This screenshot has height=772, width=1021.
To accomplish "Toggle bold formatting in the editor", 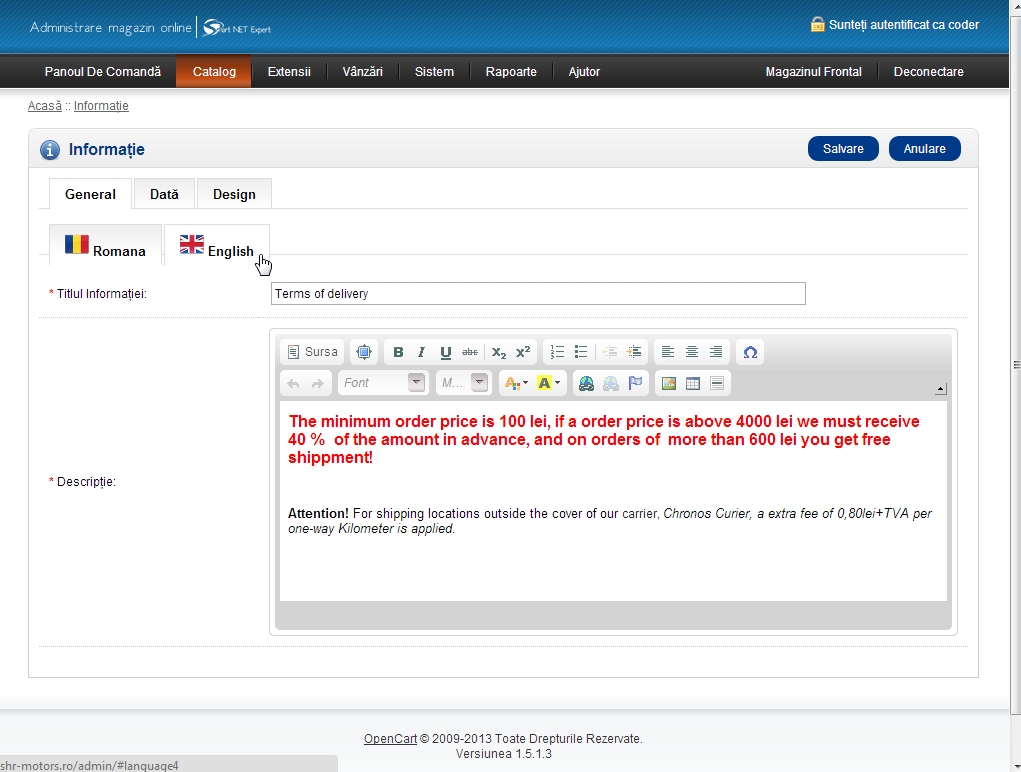I will [398, 352].
